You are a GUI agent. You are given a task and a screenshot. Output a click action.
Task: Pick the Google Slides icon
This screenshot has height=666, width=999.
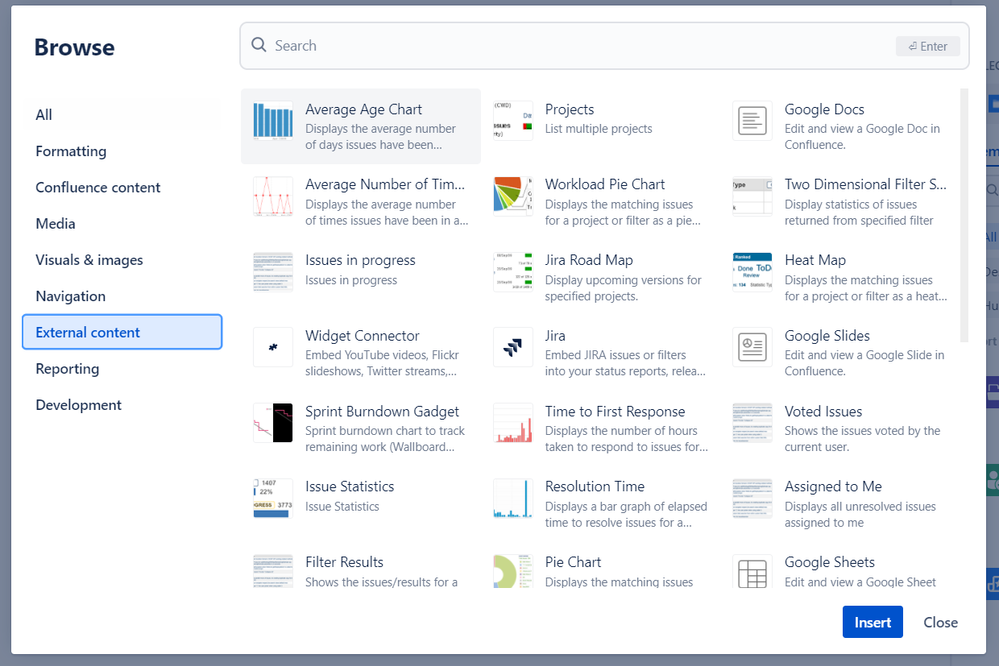coord(752,347)
